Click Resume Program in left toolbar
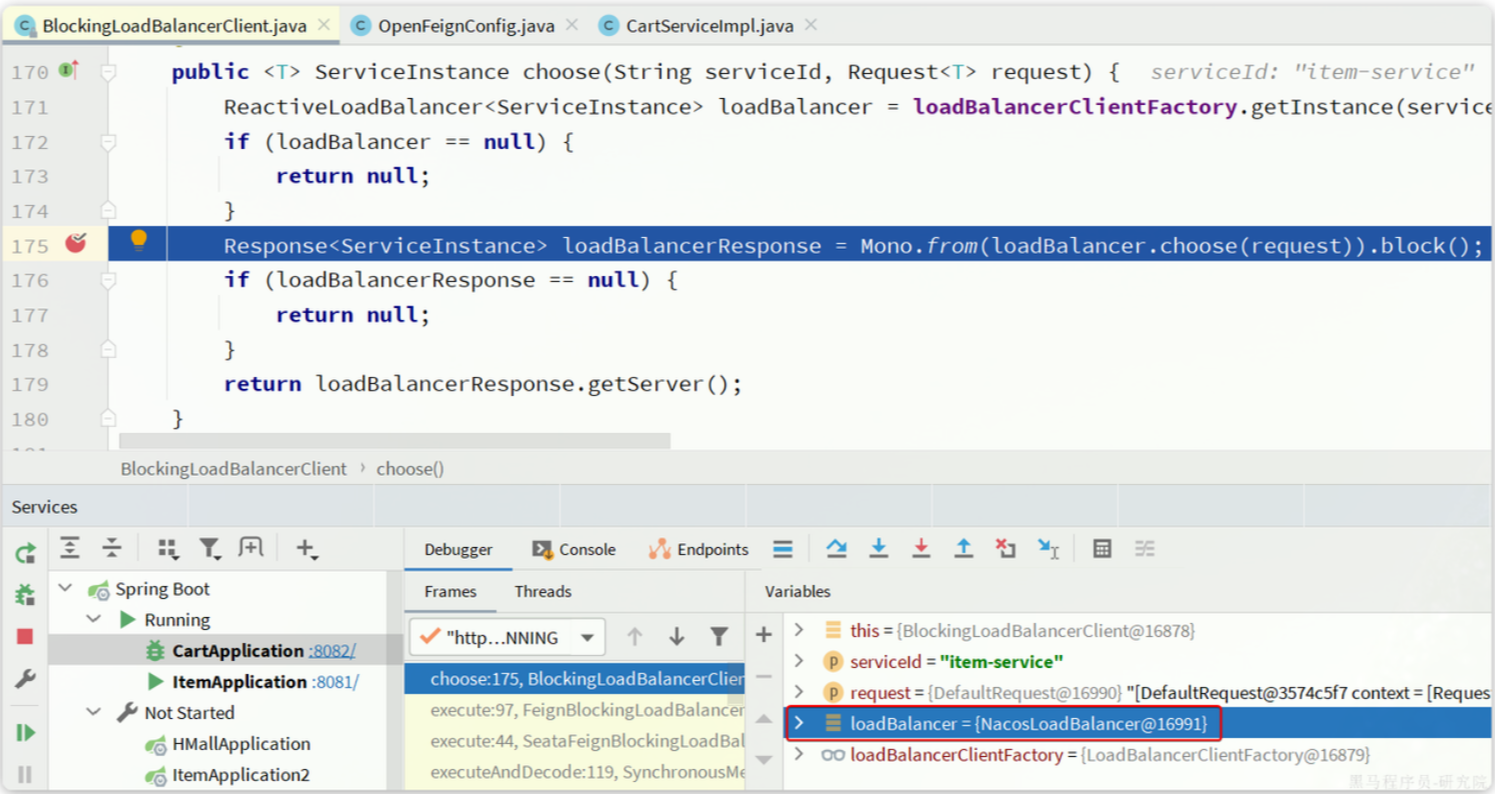This screenshot has width=1495, height=794. click(25, 732)
